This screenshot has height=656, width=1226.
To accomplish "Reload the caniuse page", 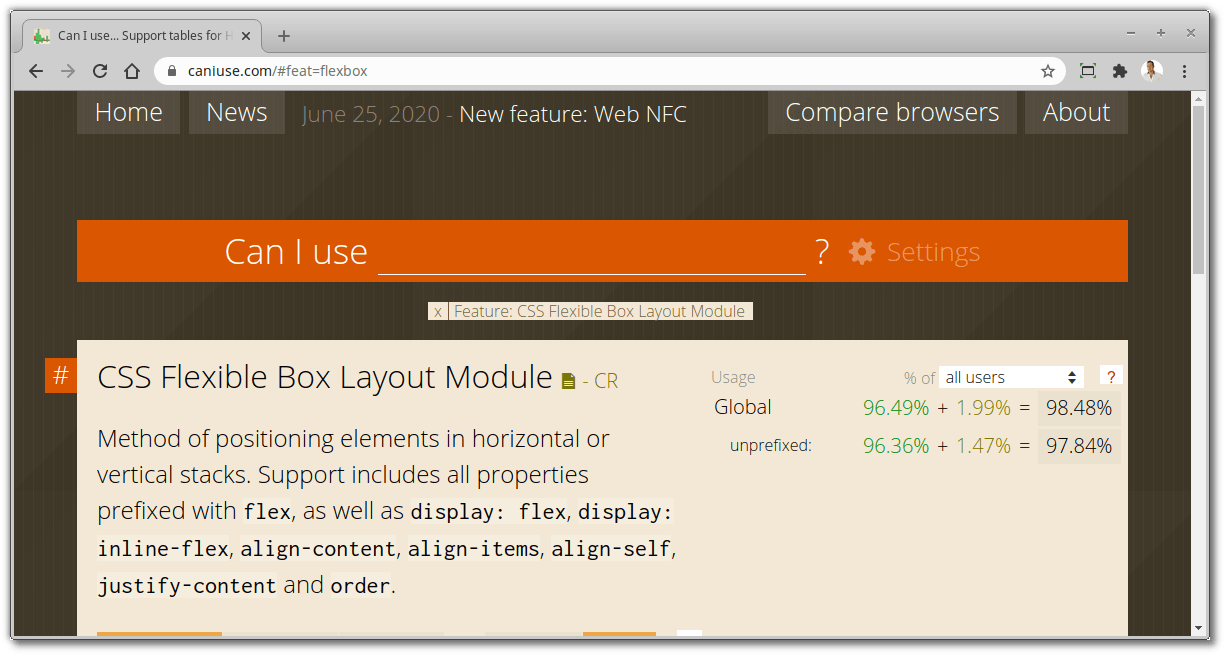I will (100, 71).
